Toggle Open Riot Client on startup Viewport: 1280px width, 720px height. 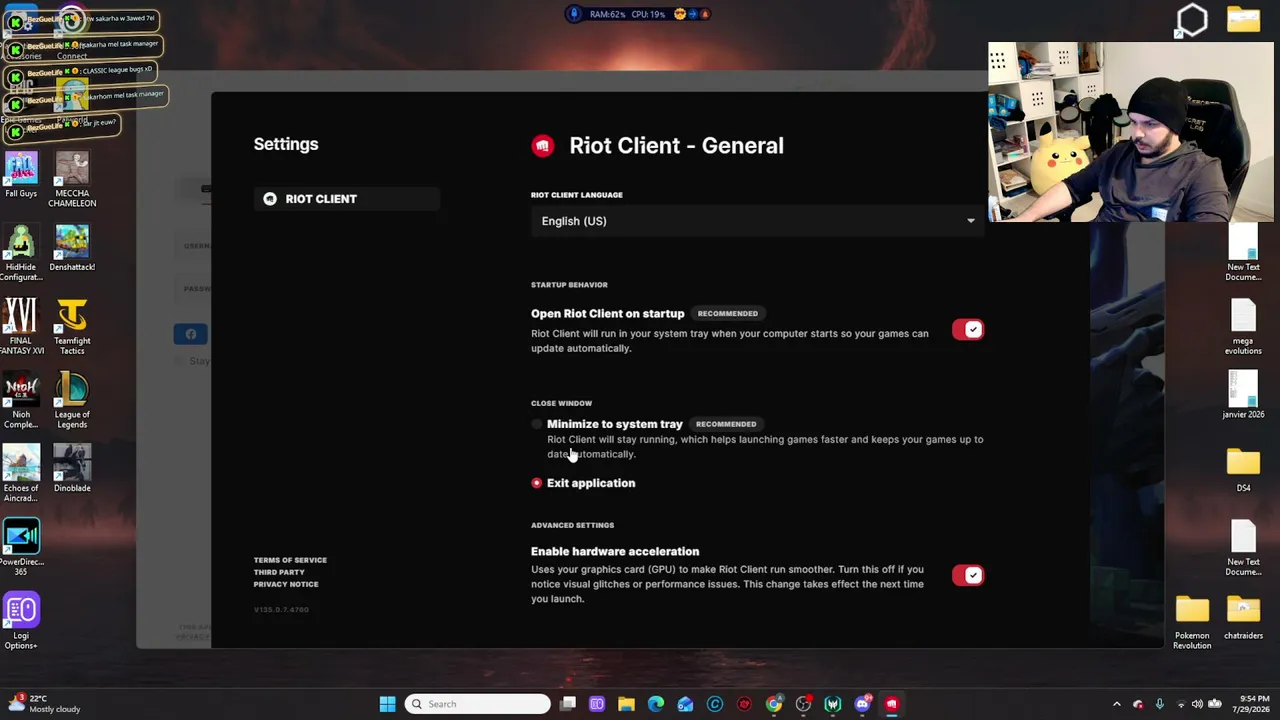pyautogui.click(x=968, y=330)
